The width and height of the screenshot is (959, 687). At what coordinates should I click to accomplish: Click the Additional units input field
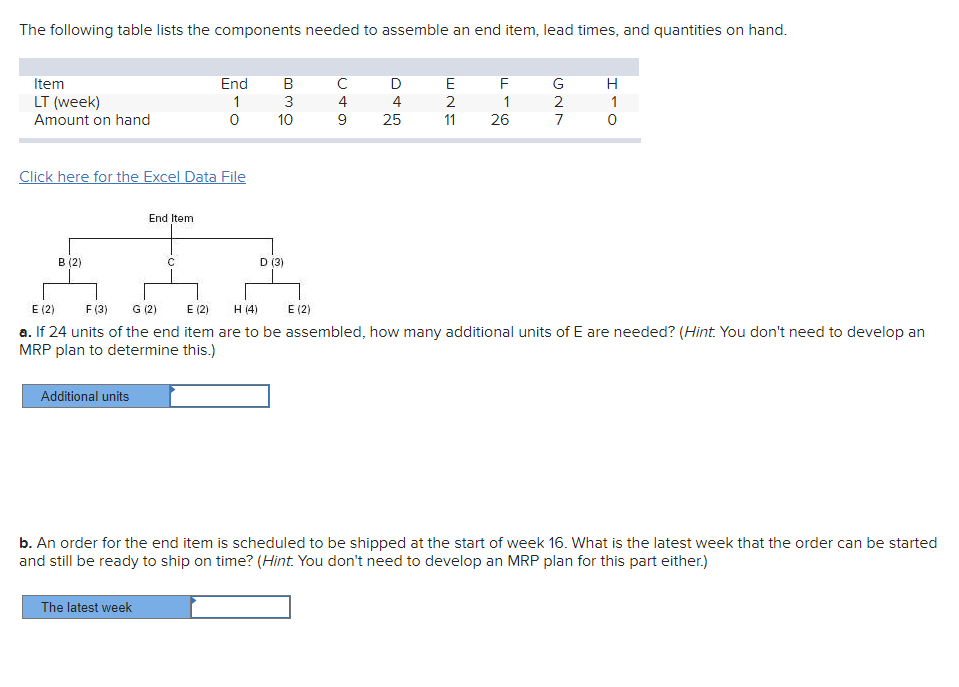coord(220,396)
